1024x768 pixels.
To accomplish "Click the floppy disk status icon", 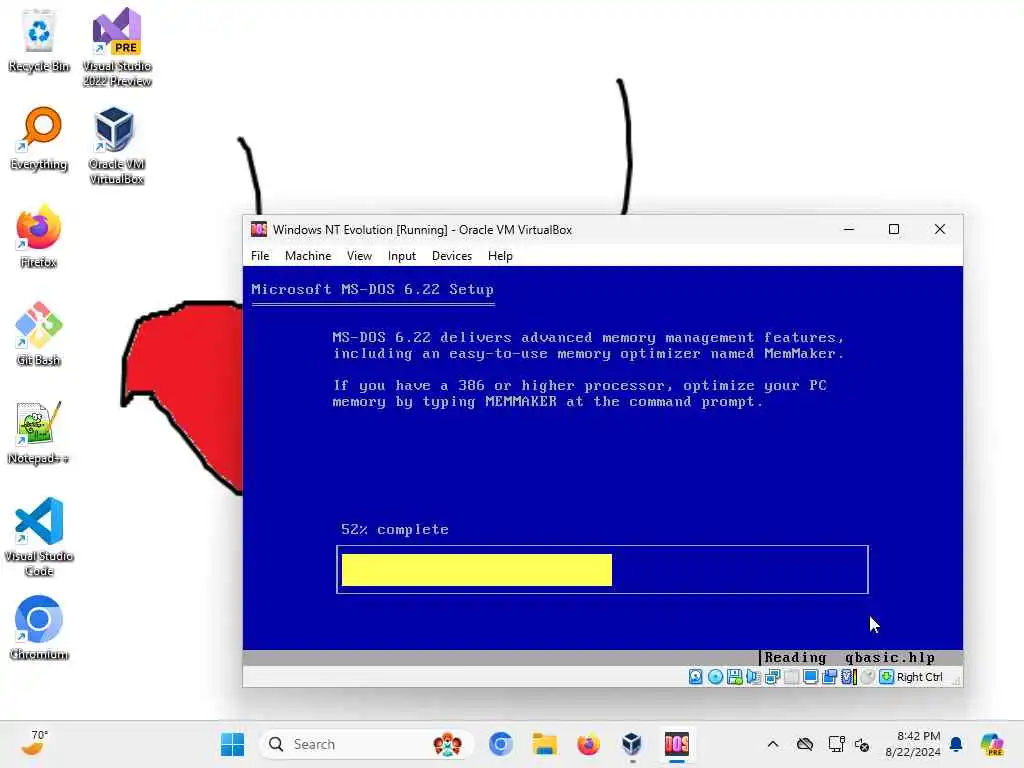I will tap(734, 677).
